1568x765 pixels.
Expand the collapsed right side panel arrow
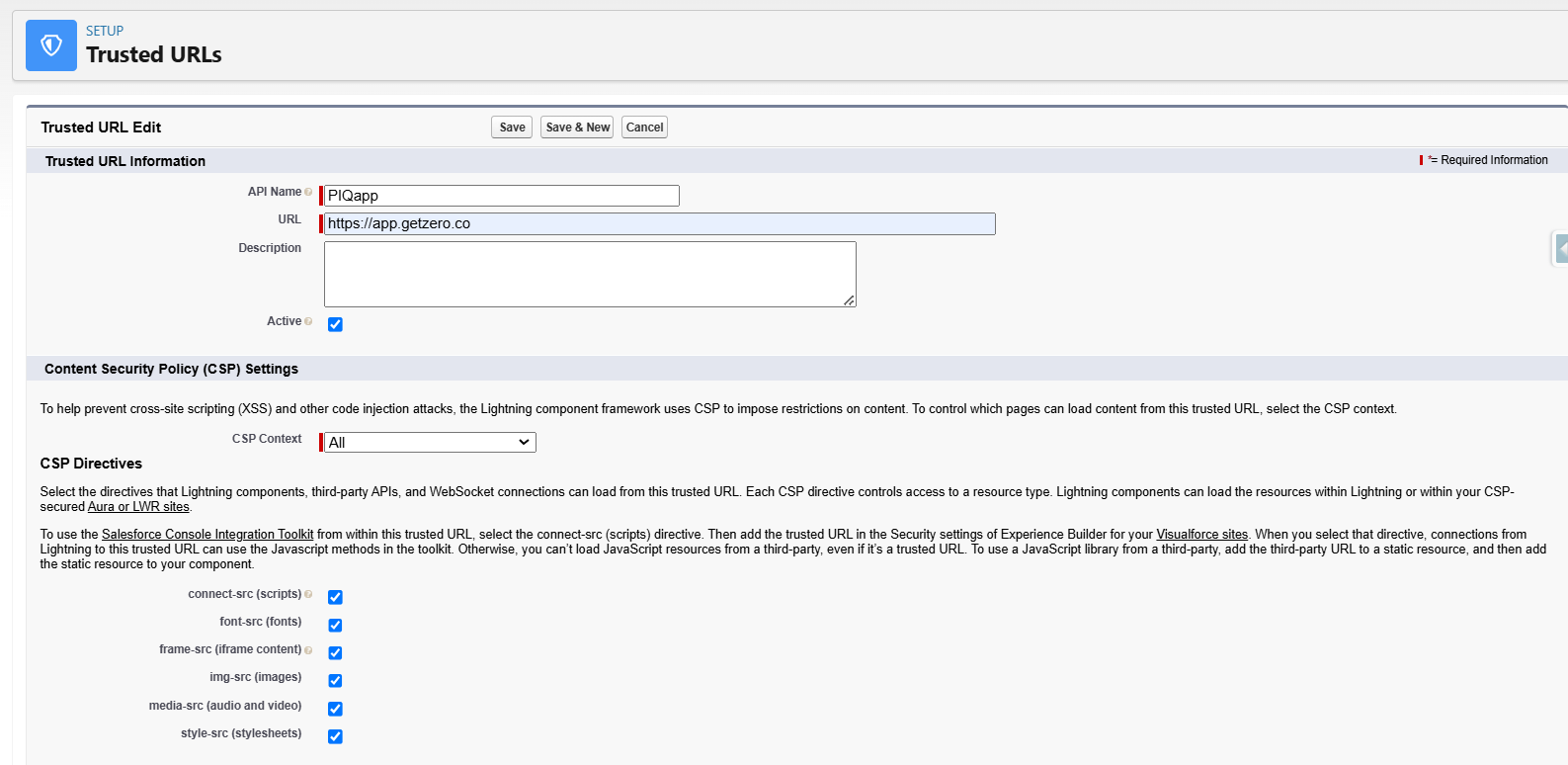coord(1561,249)
